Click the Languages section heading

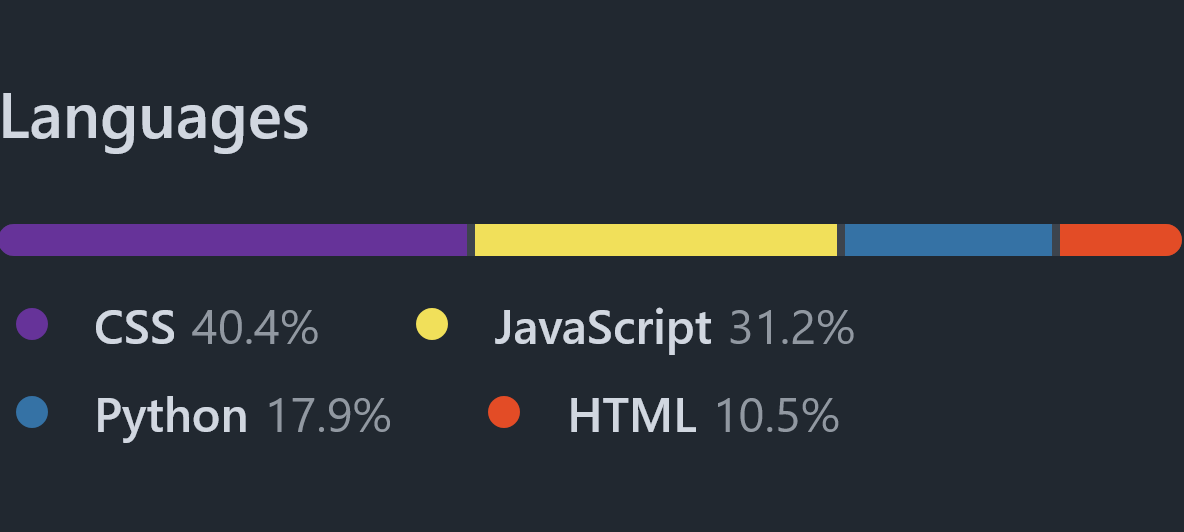coord(154,118)
